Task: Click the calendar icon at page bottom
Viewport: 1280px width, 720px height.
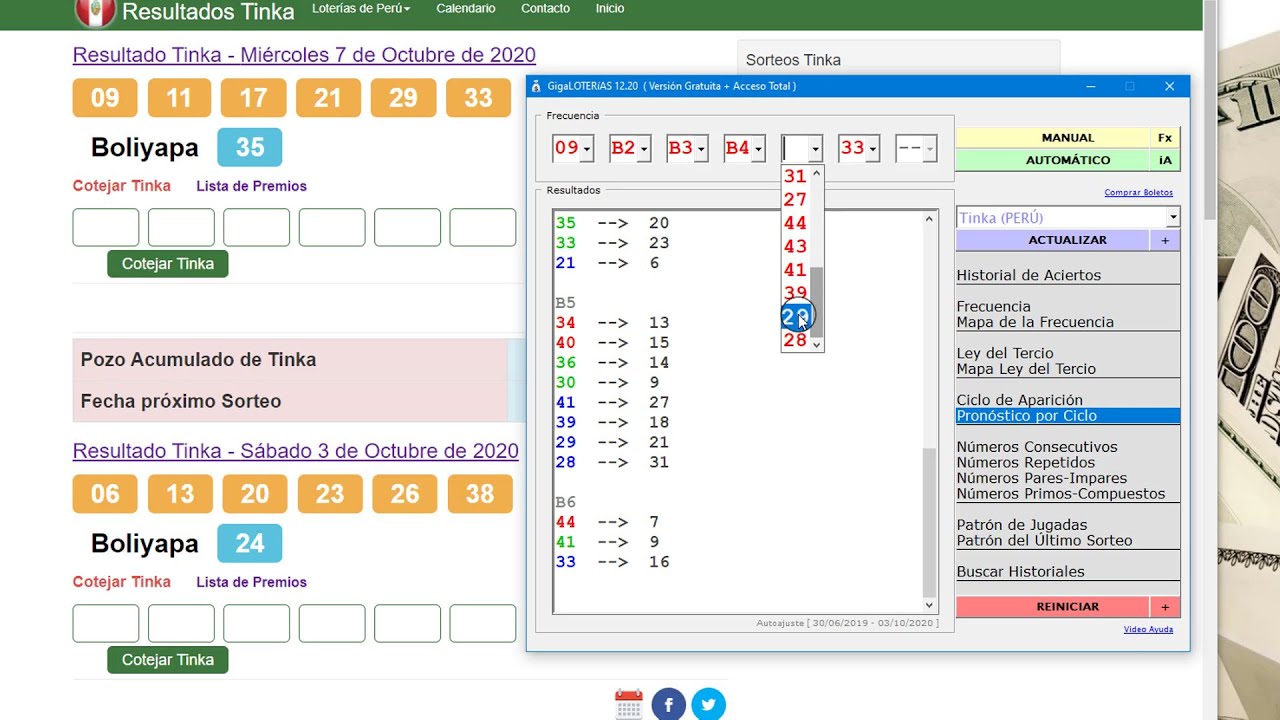Action: [x=629, y=704]
